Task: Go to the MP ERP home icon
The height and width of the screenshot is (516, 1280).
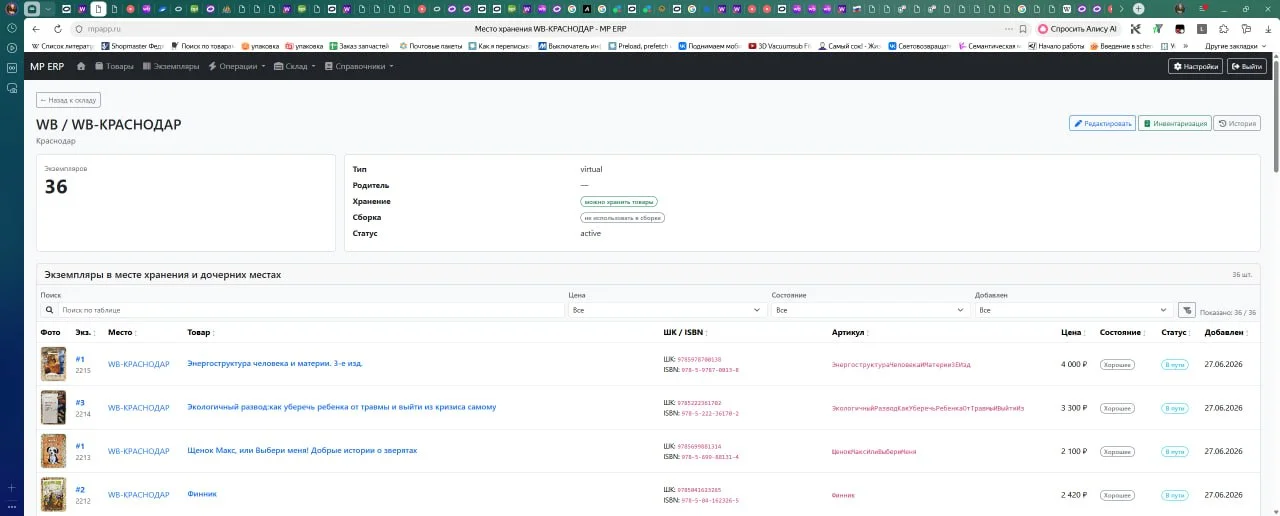Action: pos(81,66)
